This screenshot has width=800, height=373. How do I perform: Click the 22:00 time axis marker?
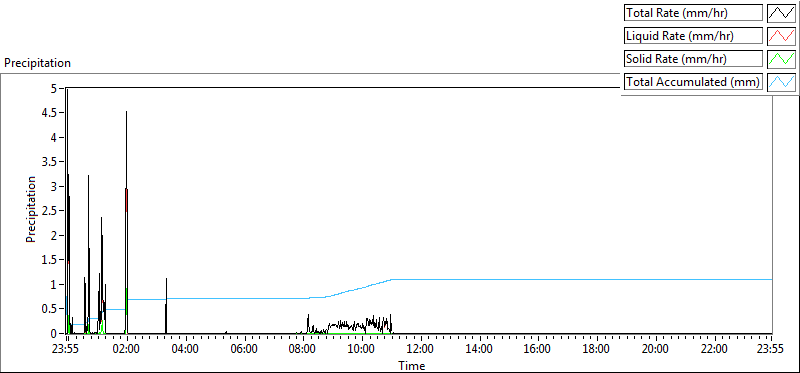pyautogui.click(x=714, y=350)
